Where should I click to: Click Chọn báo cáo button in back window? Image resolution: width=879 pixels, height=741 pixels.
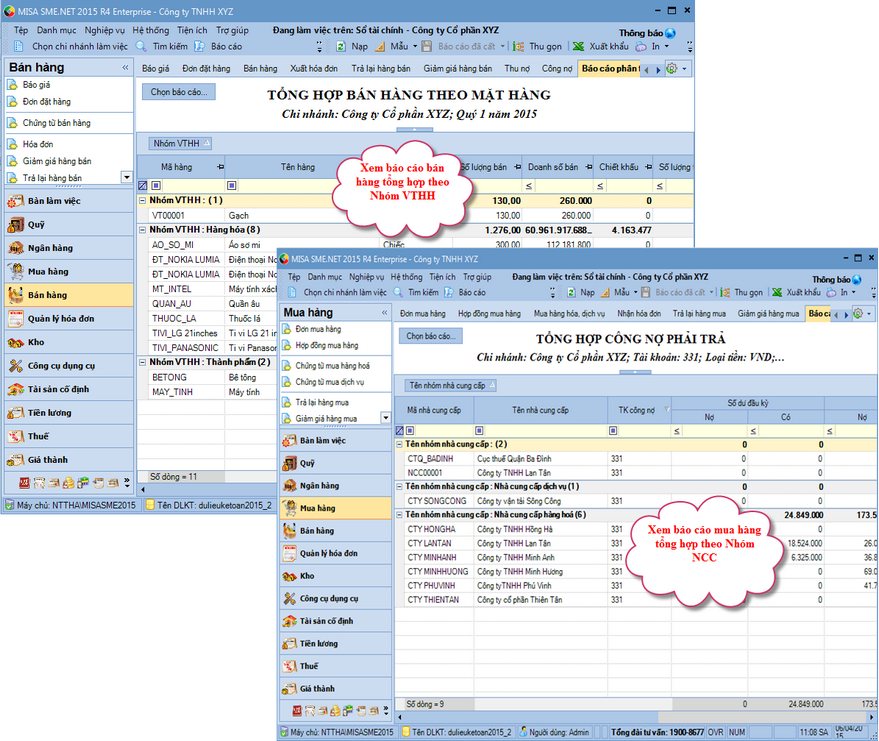[179, 92]
